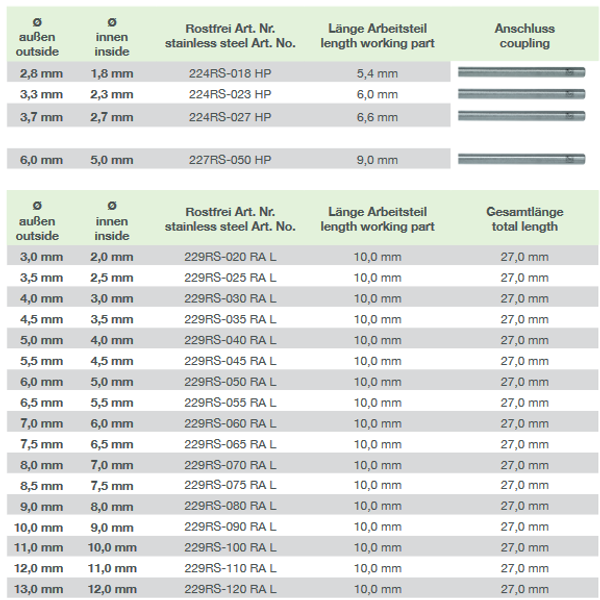Select the coupling image for 227RS-050 HP
The height and width of the screenshot is (600, 600).
click(522, 159)
